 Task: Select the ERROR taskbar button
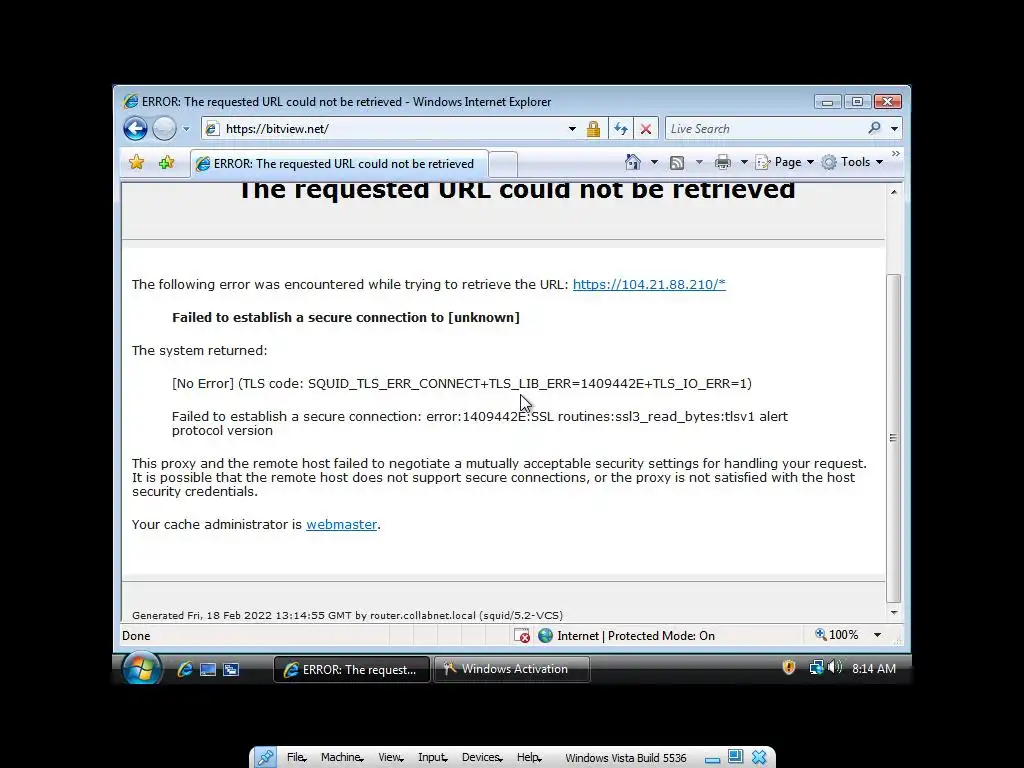tap(351, 669)
